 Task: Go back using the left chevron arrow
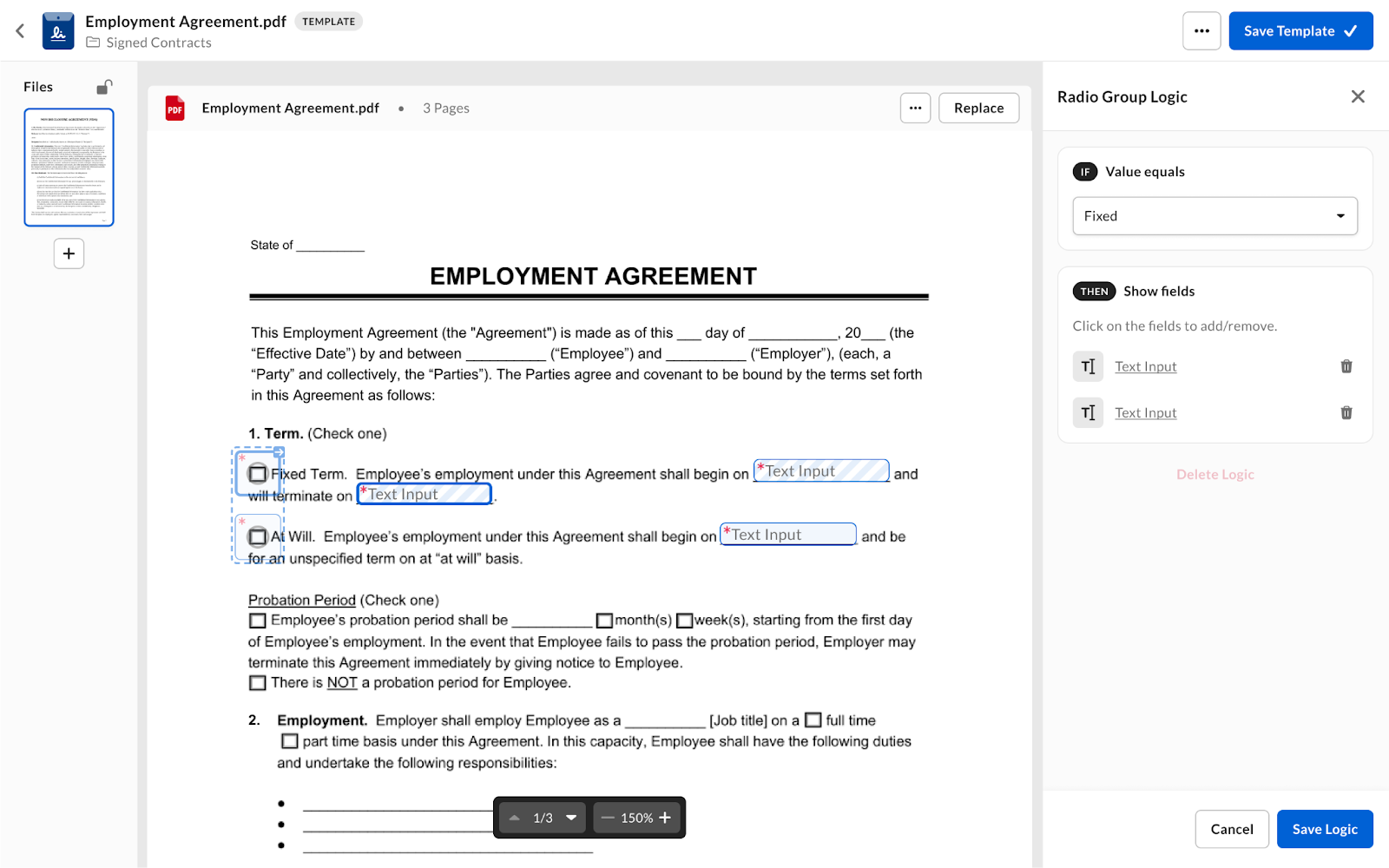pyautogui.click(x=20, y=31)
